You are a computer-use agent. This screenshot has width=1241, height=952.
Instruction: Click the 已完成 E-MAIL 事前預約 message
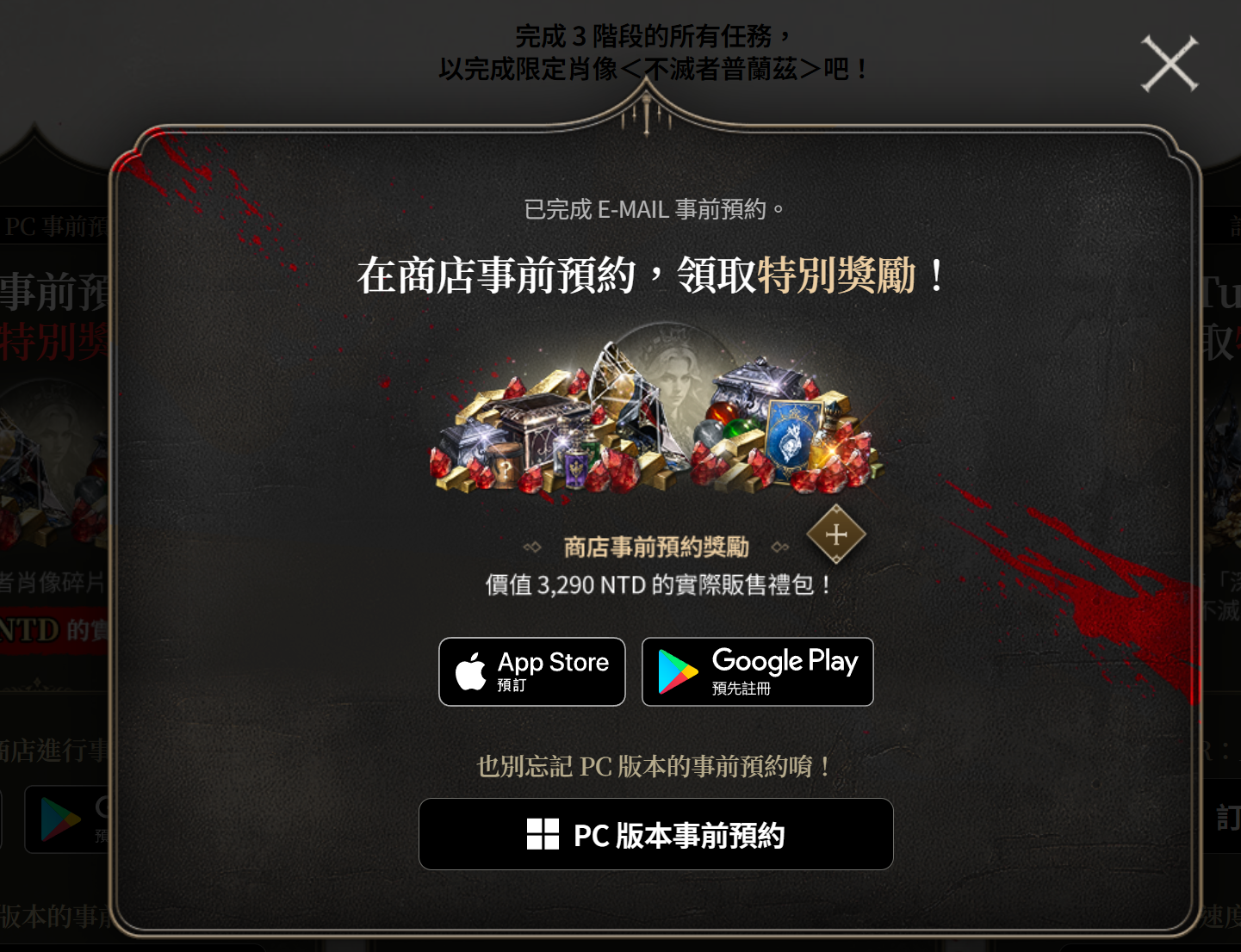point(655,209)
